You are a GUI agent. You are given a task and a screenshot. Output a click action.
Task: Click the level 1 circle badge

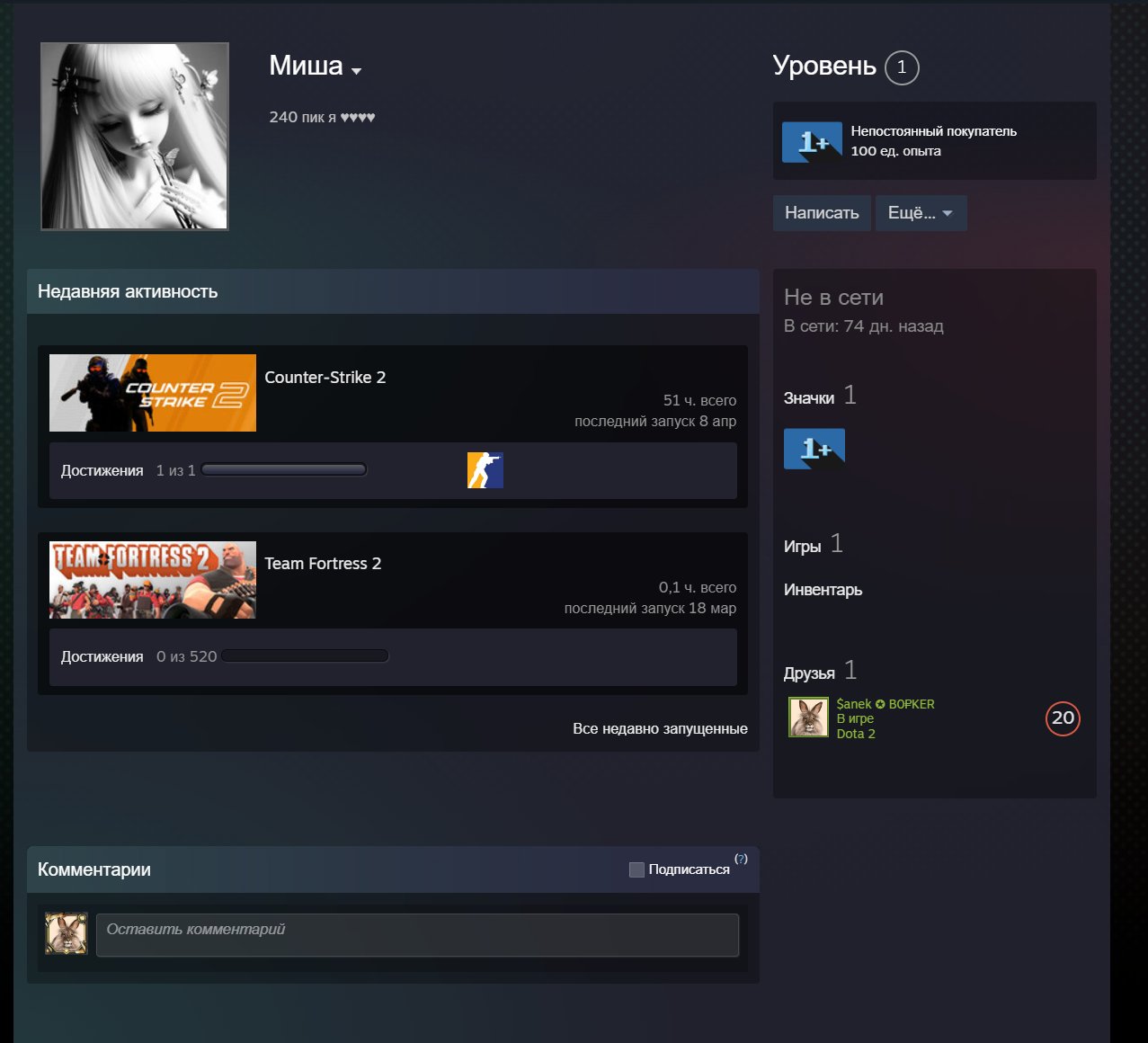click(x=902, y=67)
